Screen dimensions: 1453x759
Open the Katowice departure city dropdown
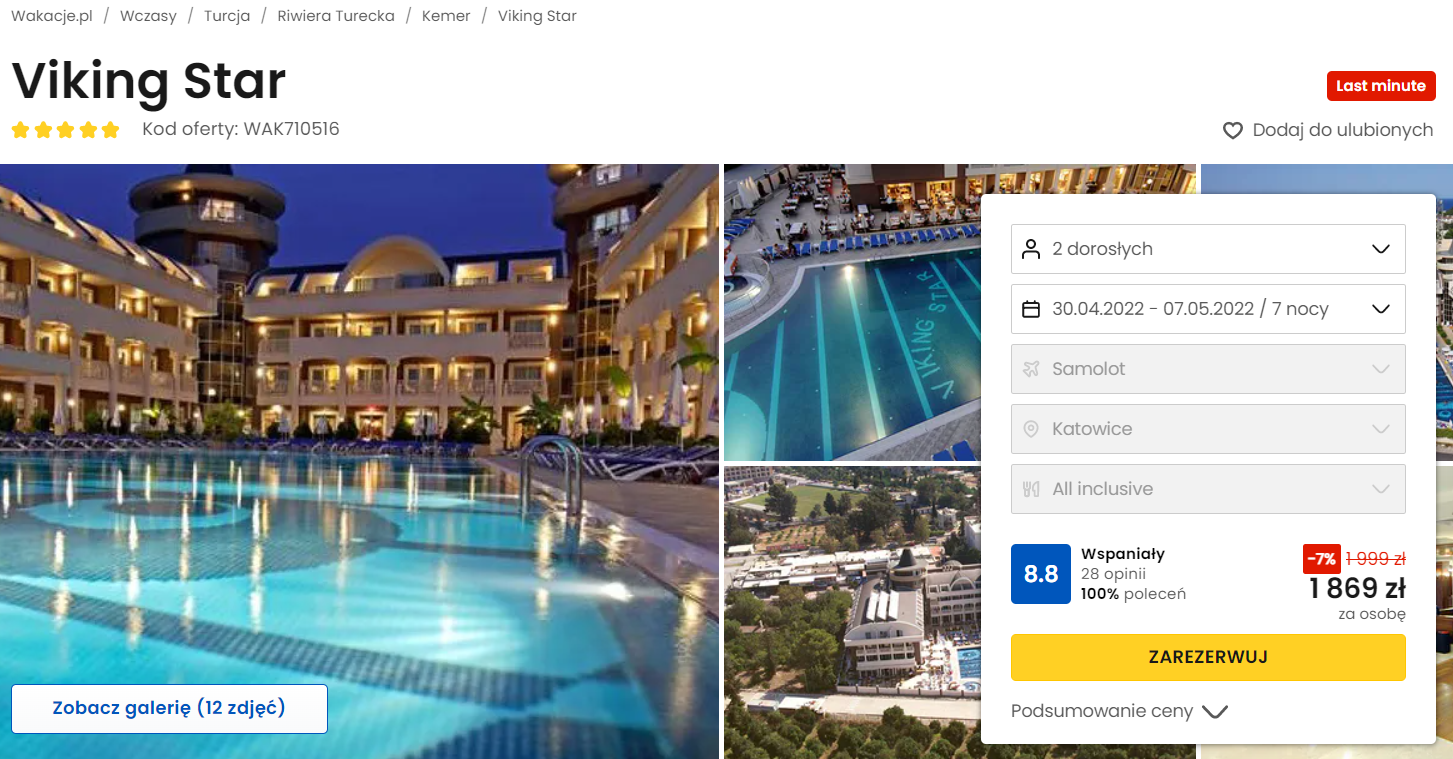tap(1208, 429)
